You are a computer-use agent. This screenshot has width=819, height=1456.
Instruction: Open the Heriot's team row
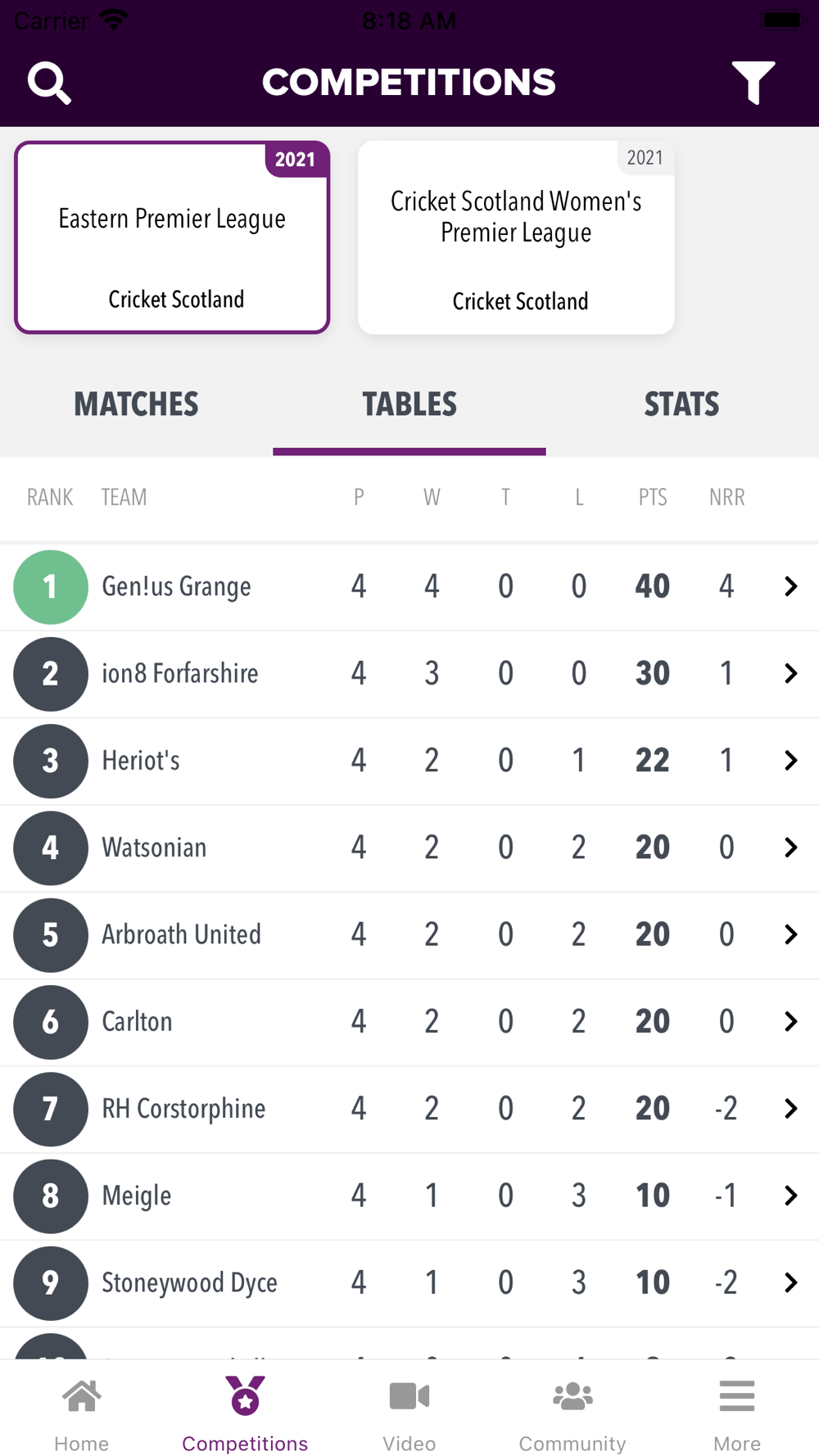[x=409, y=761]
